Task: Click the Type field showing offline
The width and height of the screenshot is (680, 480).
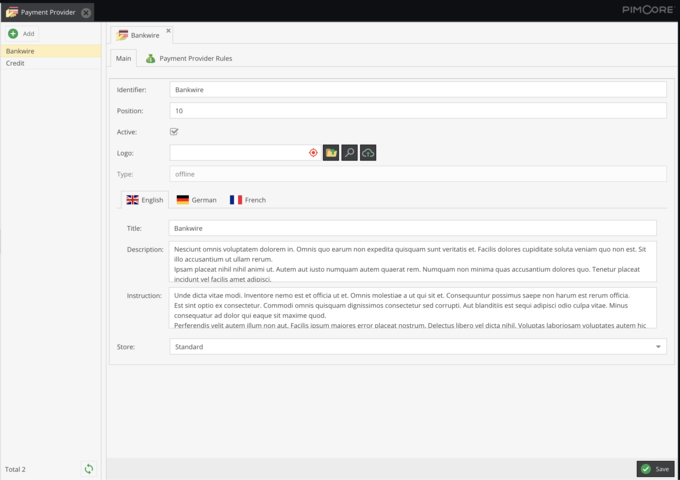Action: [x=418, y=174]
